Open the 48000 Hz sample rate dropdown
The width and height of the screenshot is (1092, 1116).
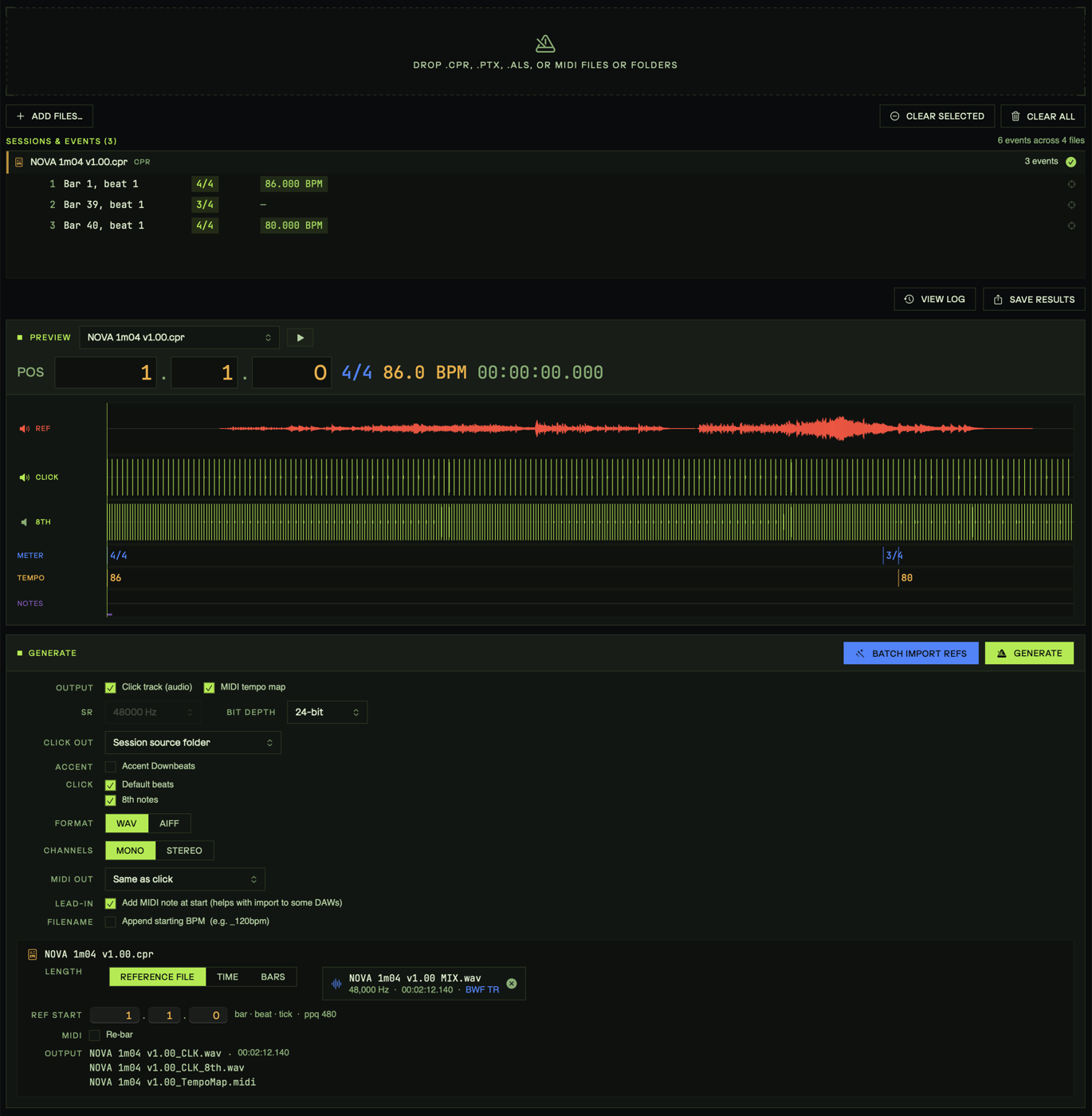(x=152, y=713)
